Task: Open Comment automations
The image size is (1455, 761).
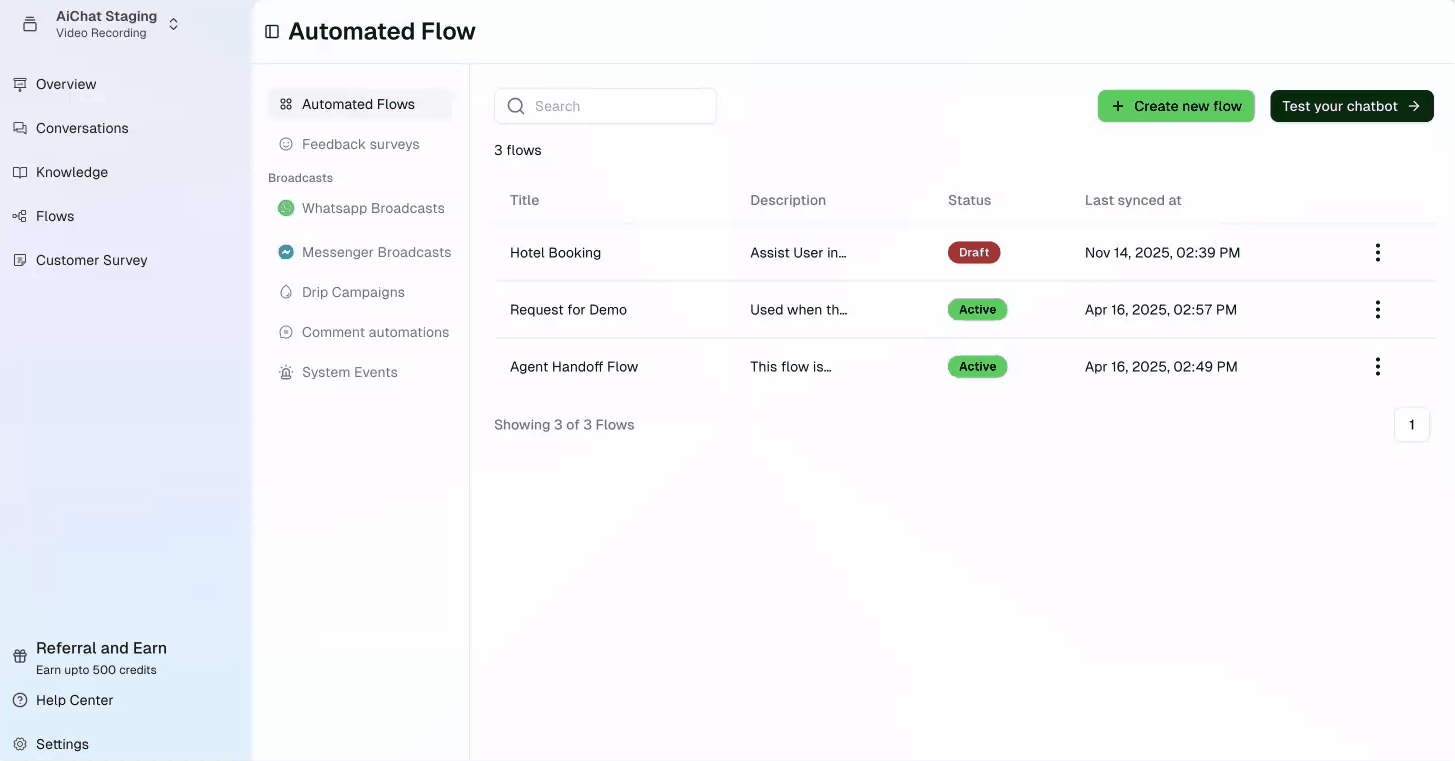Action: tap(376, 332)
